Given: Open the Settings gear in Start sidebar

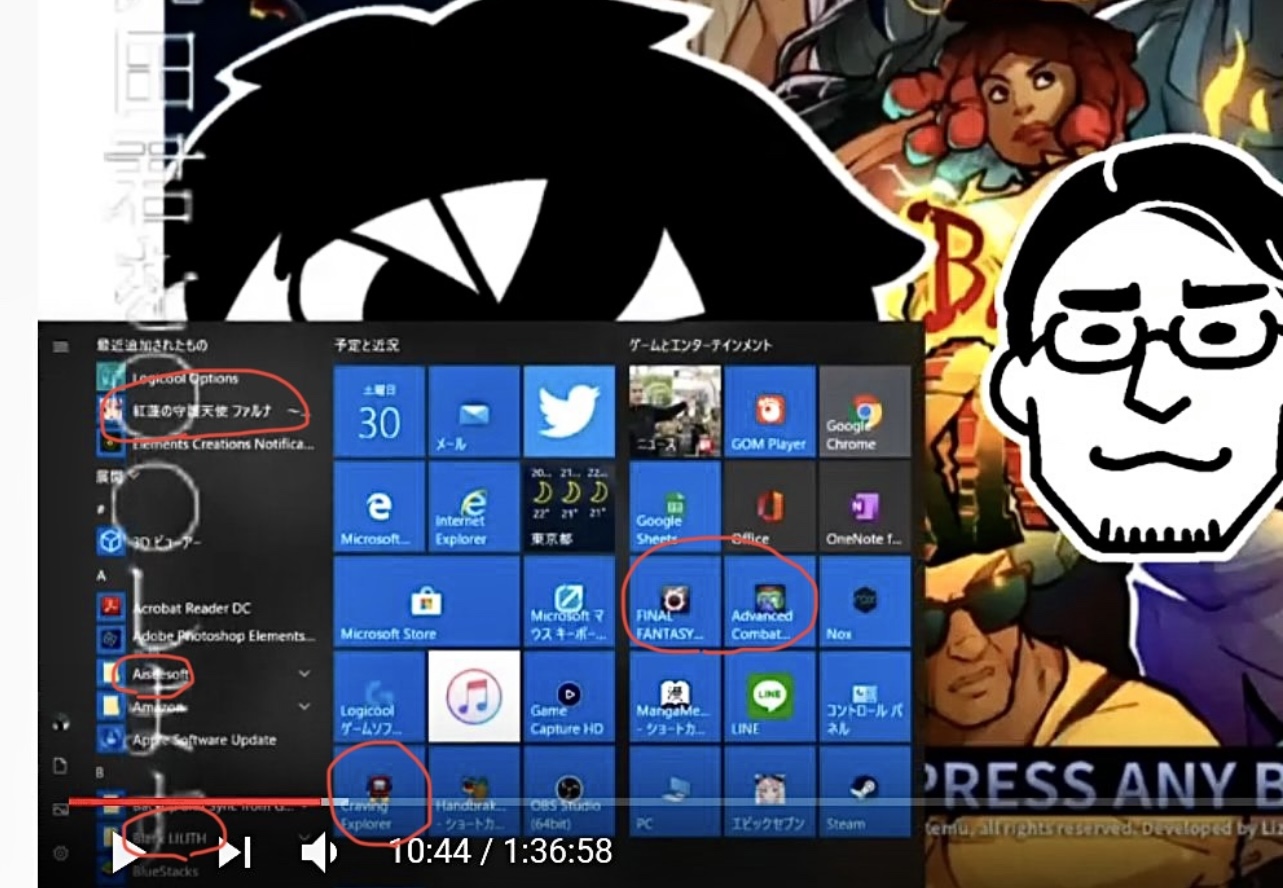Looking at the screenshot, I should pyautogui.click(x=60, y=853).
